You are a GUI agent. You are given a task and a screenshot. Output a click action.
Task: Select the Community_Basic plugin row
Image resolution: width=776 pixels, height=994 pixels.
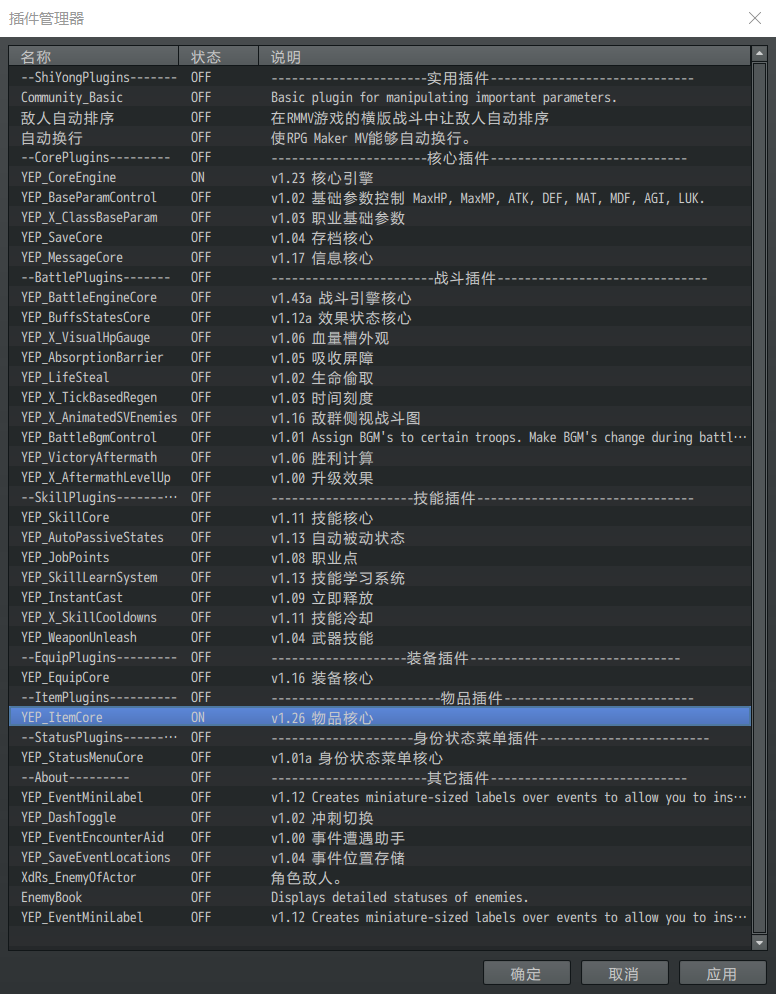click(380, 98)
